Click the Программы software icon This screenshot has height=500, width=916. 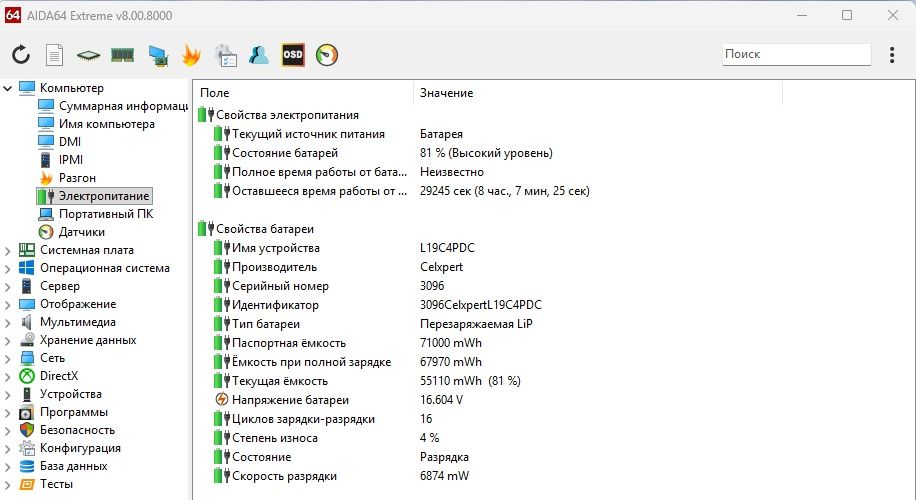tap(27, 412)
